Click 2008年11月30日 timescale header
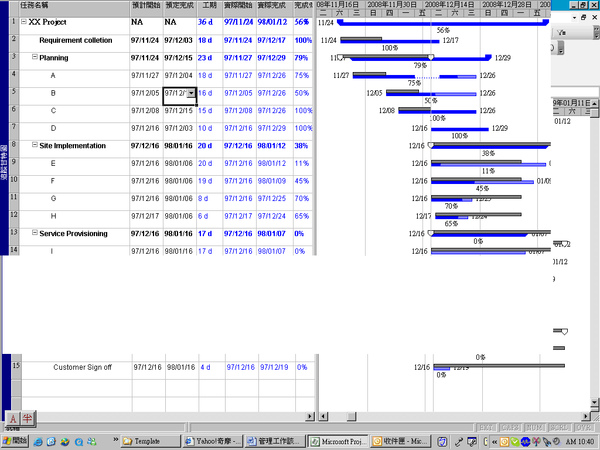Screen dimensions: 600x450 (393, 5)
